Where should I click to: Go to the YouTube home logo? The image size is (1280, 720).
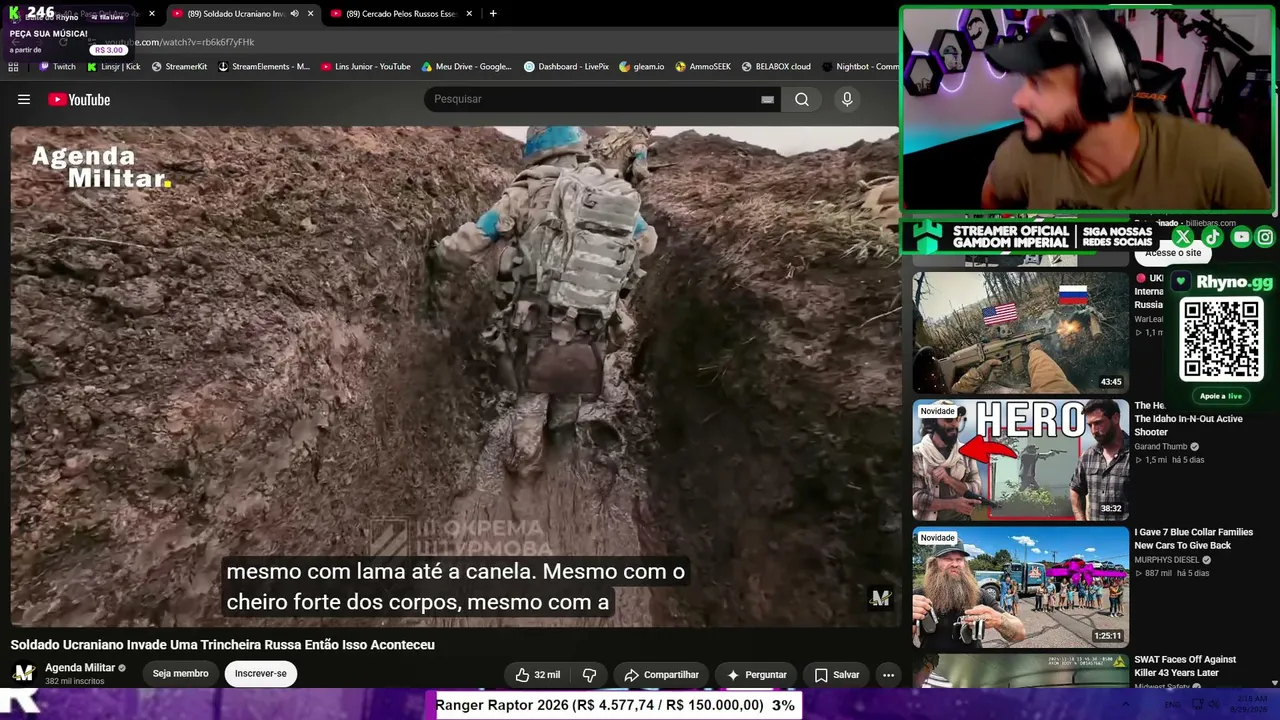(x=79, y=99)
